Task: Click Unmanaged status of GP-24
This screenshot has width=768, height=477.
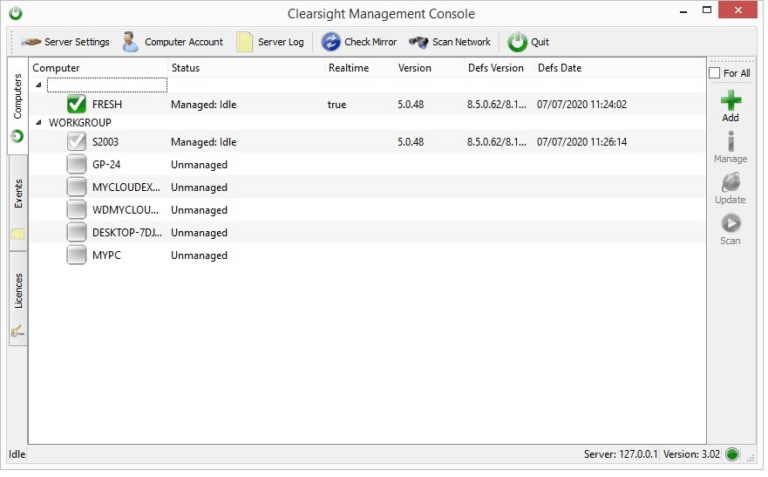Action: [x=199, y=165]
